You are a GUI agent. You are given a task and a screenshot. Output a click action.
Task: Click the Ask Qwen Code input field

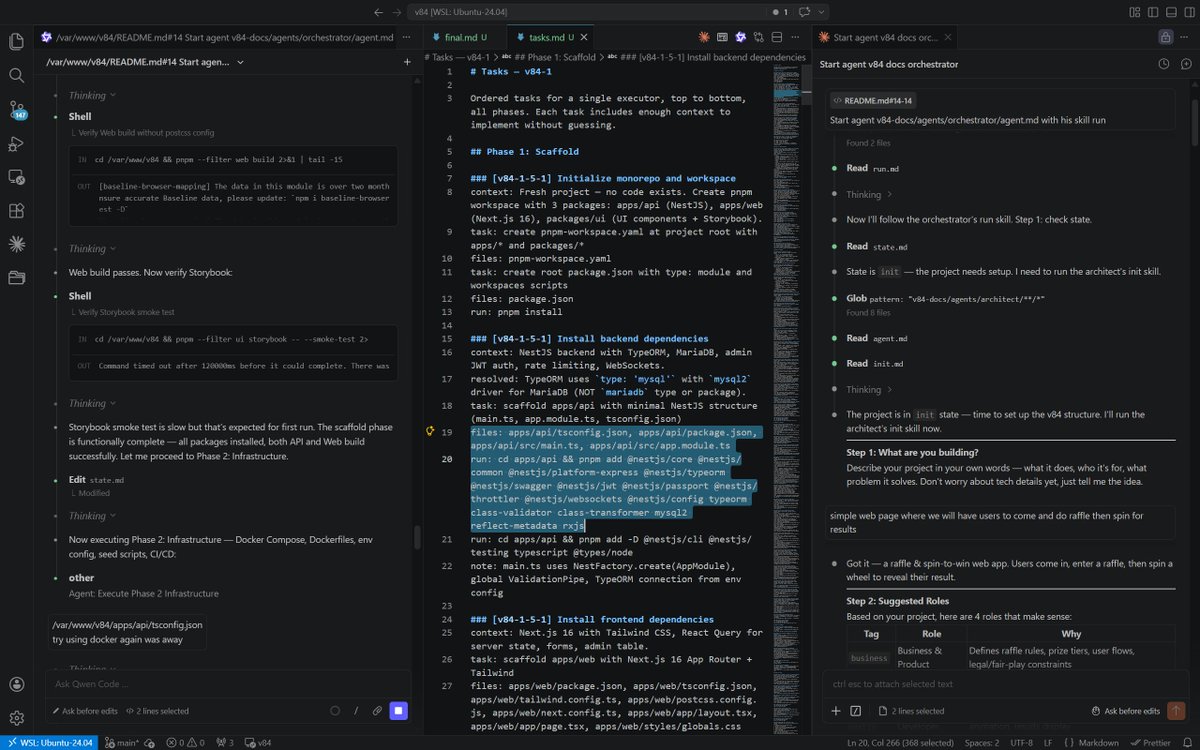pyautogui.click(x=228, y=684)
